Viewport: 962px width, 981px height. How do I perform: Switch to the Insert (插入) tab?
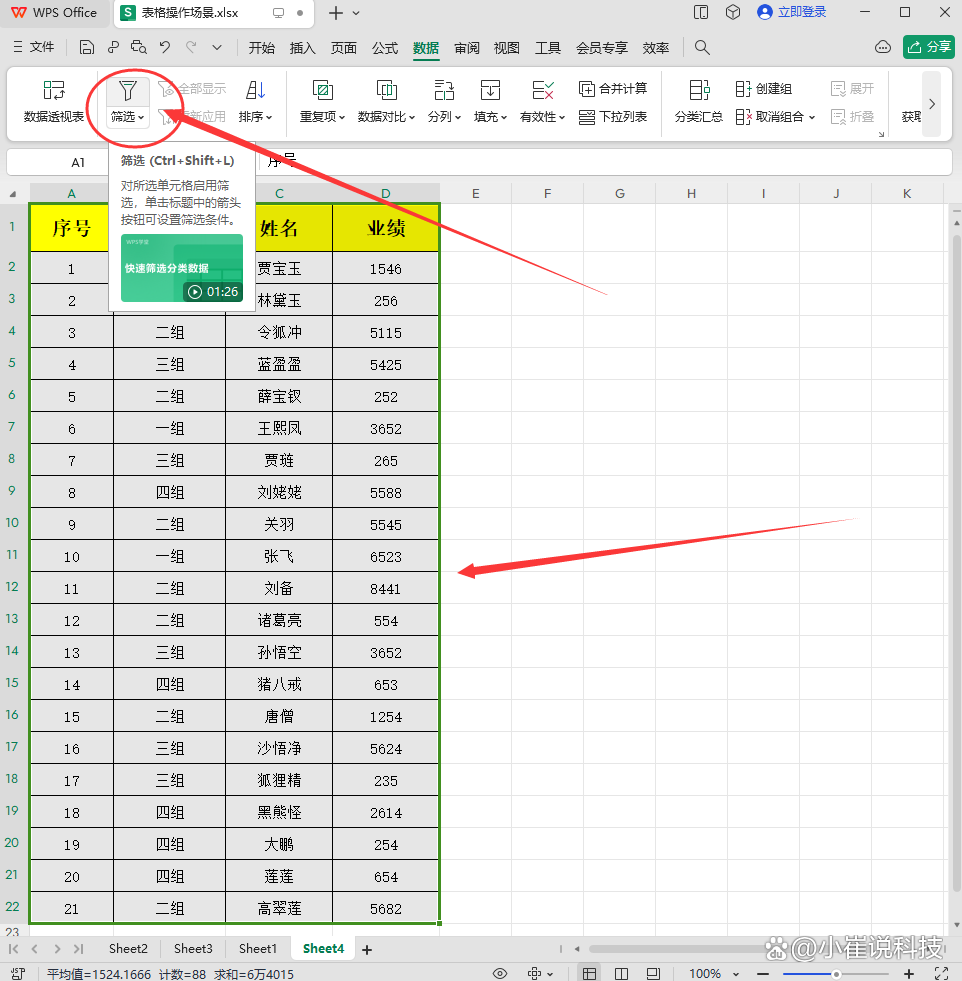pyautogui.click(x=303, y=48)
